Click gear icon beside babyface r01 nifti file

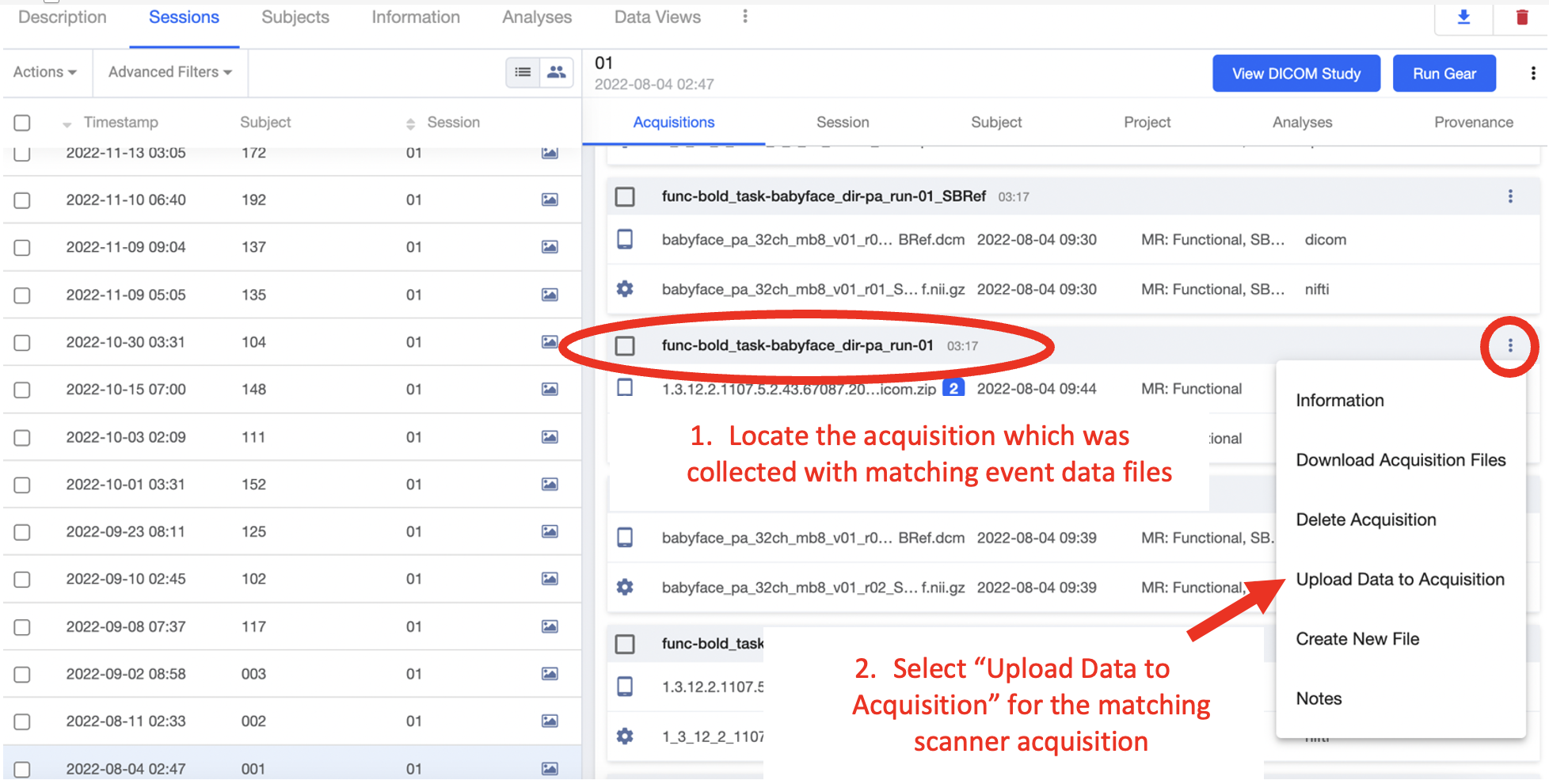click(x=625, y=289)
